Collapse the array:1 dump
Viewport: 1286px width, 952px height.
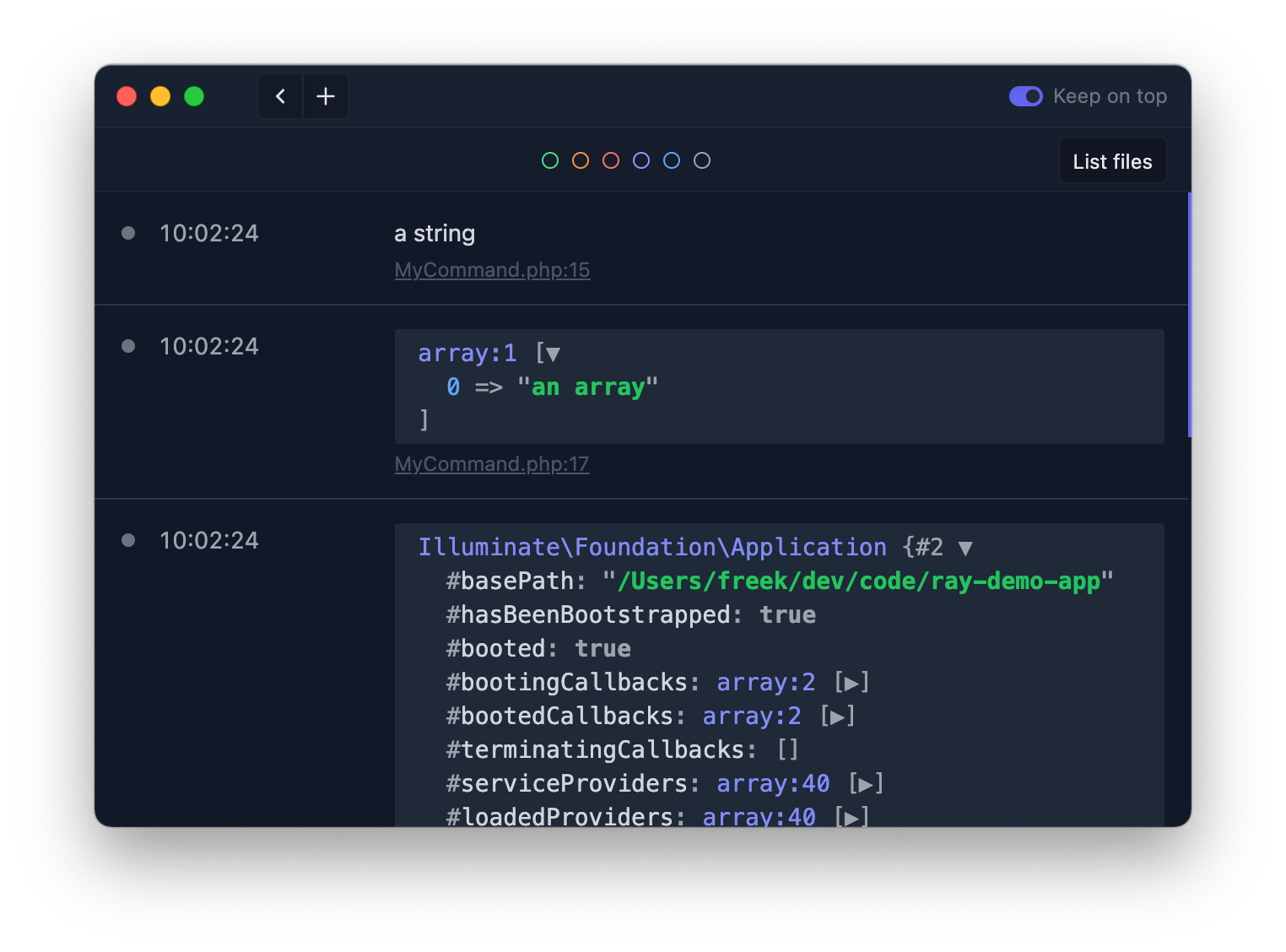(x=553, y=354)
